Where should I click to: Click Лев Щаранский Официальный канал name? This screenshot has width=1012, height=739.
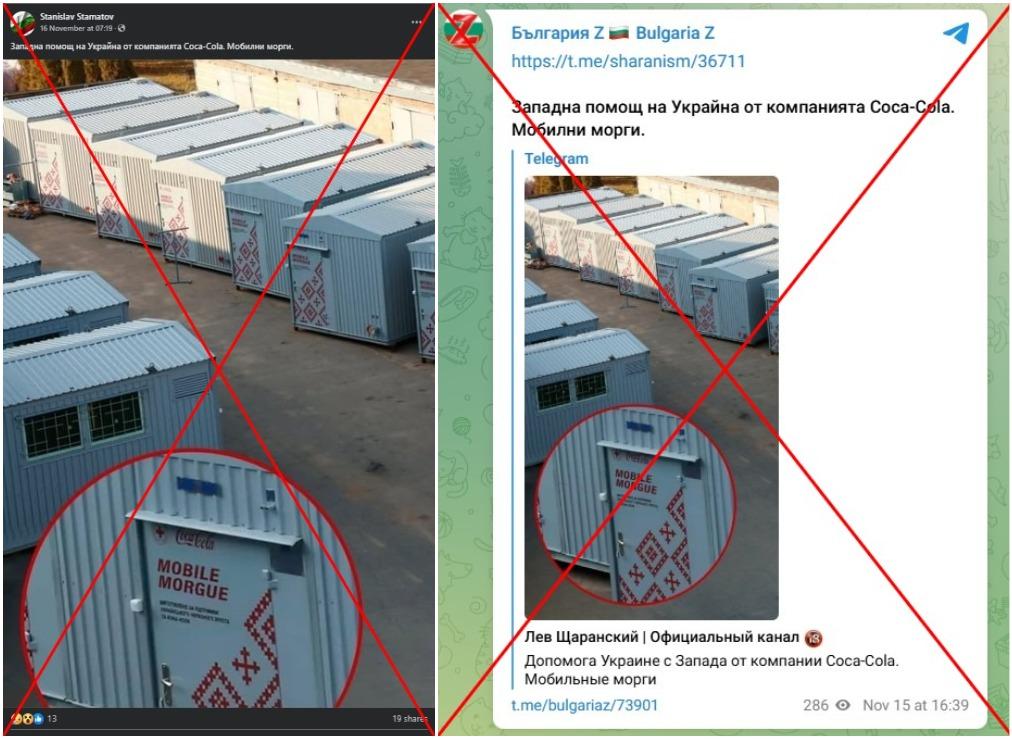click(x=662, y=638)
